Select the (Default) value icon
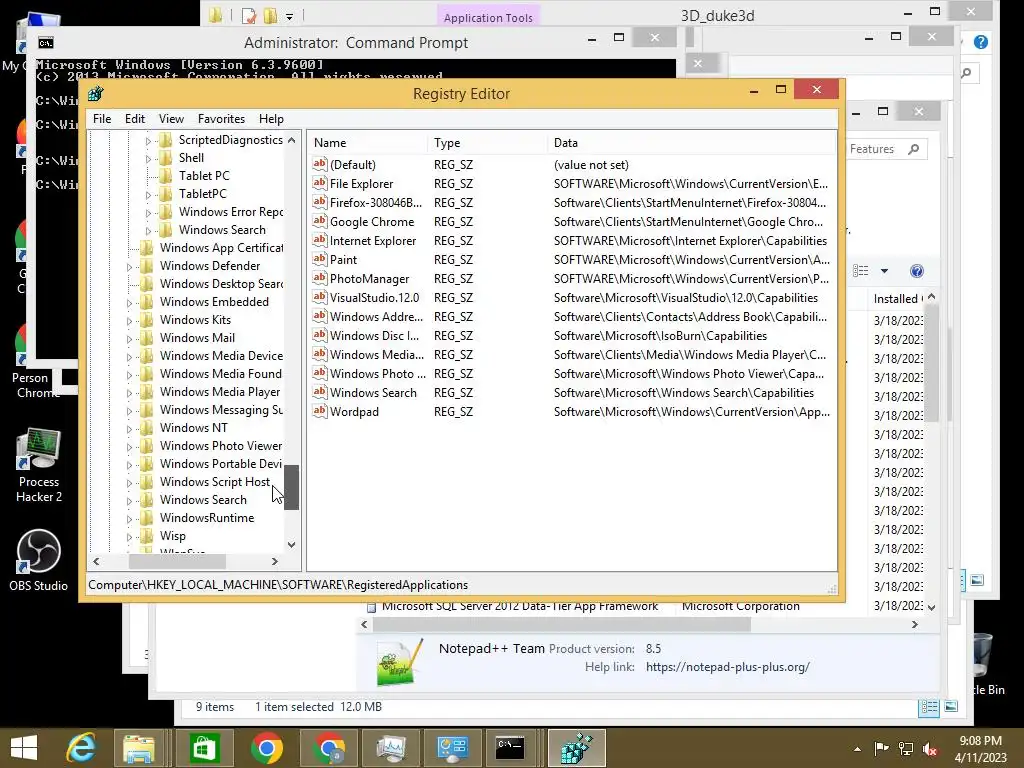The image size is (1024, 768). click(x=319, y=164)
